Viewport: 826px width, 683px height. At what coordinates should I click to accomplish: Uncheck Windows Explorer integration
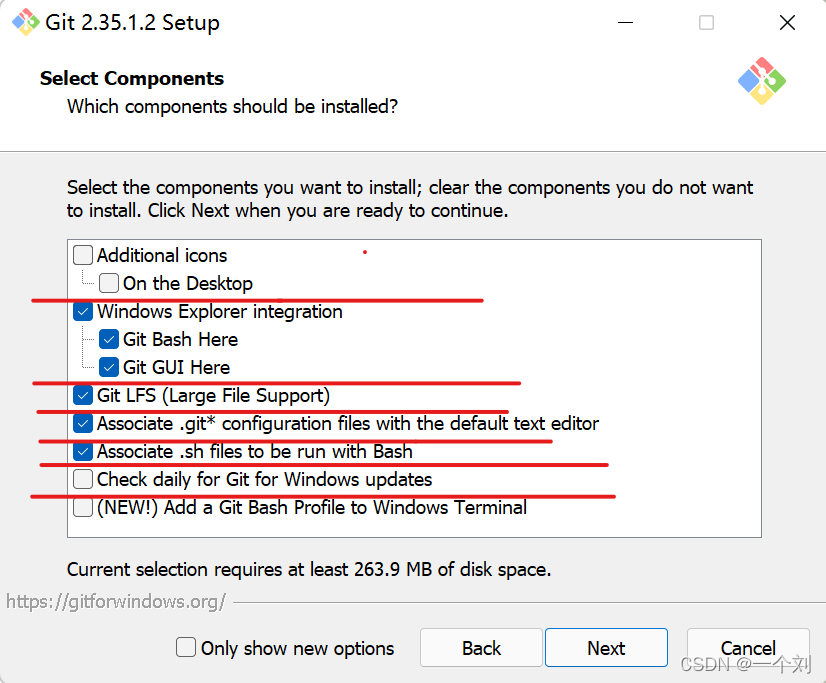(x=84, y=311)
